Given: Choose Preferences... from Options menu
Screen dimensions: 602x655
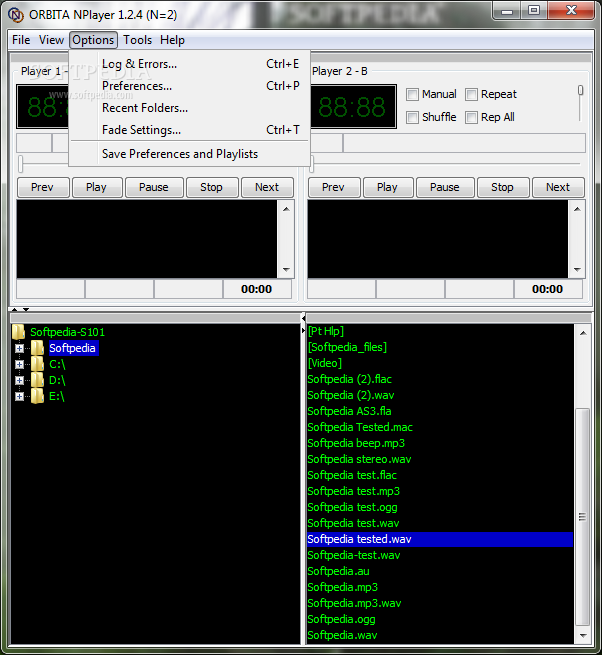Looking at the screenshot, I should pos(190,86).
